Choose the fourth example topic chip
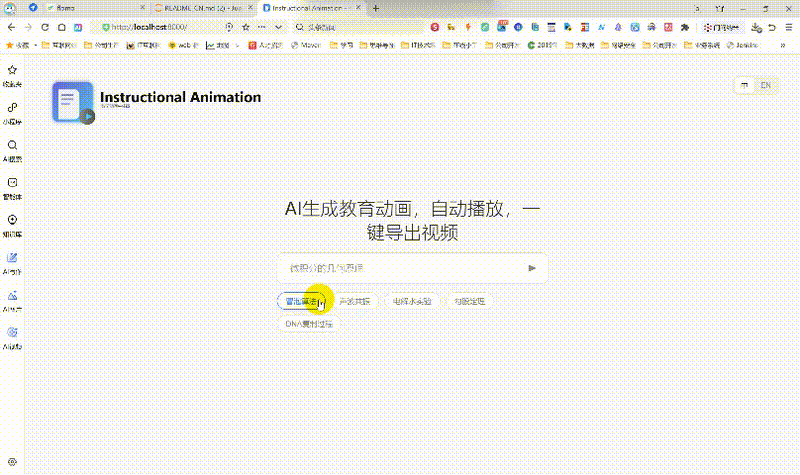The width and height of the screenshot is (800, 475). [469, 301]
